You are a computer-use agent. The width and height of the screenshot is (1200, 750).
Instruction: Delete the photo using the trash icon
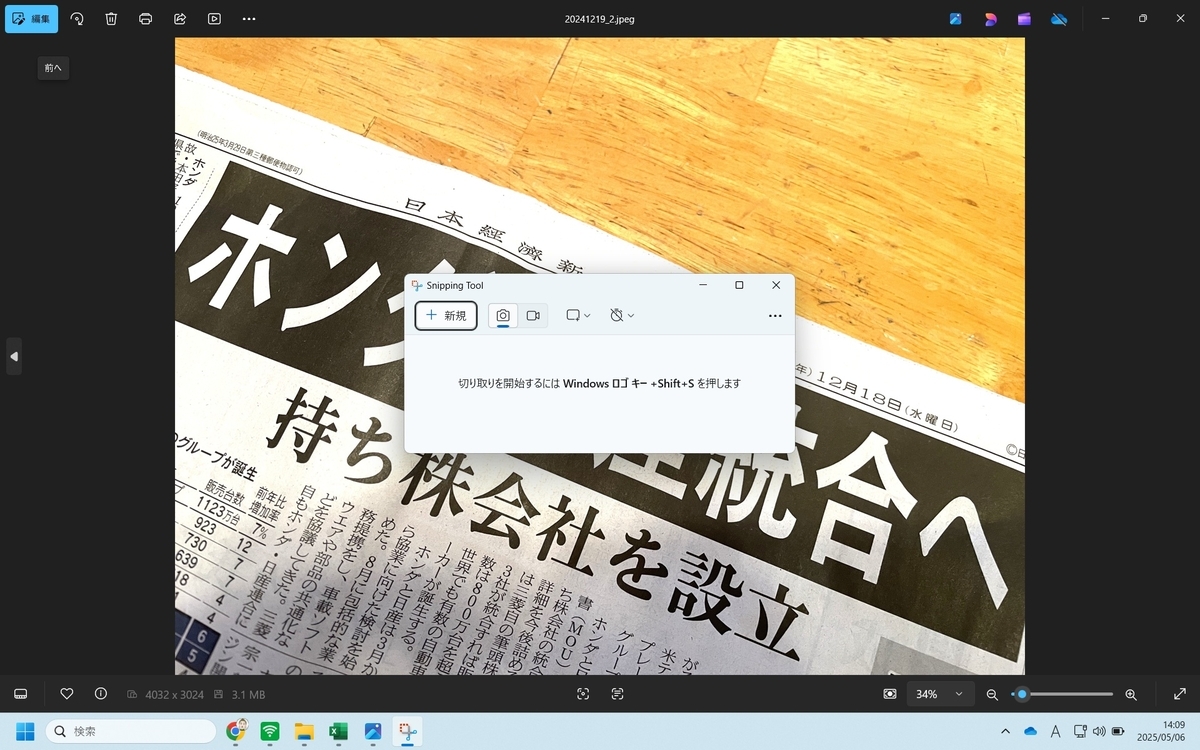point(111,19)
